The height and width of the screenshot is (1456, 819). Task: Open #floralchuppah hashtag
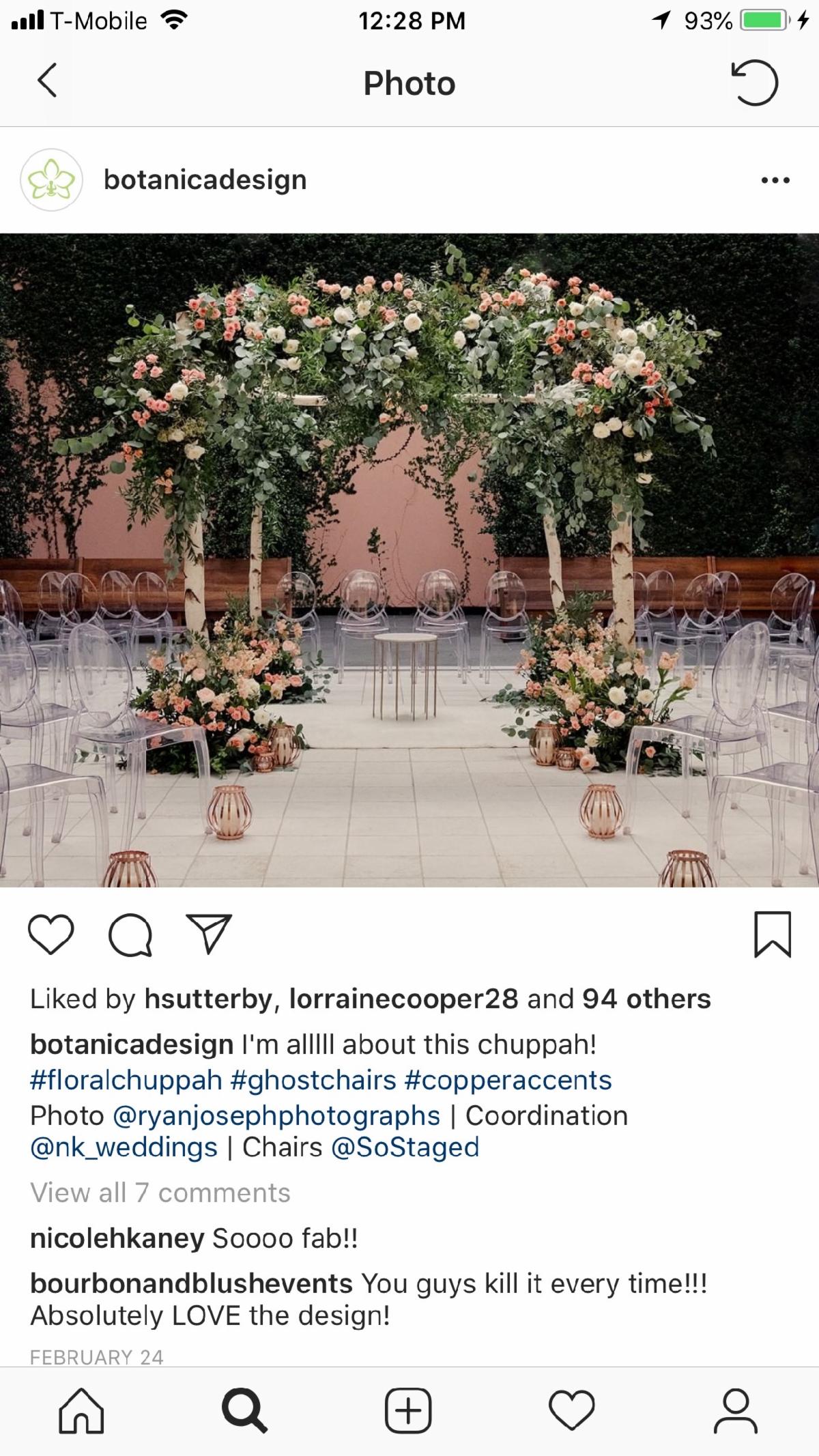[x=126, y=1081]
